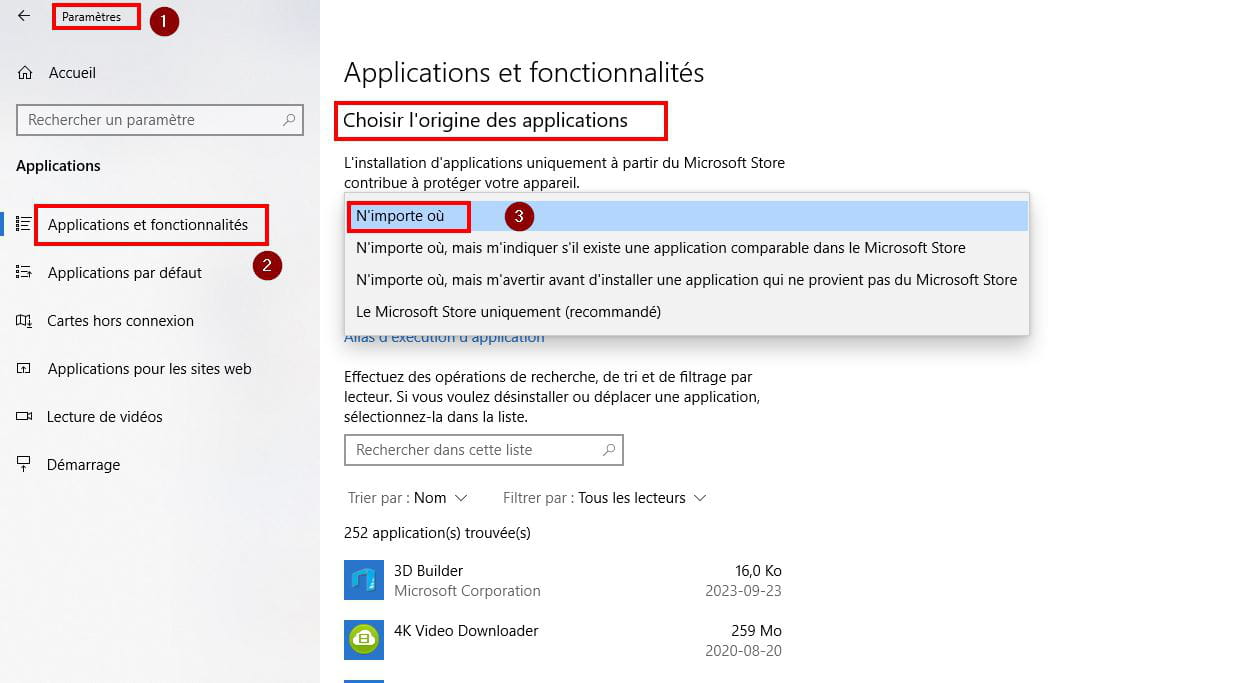
Task: Open the Applications pour les sites web icon
Action: click(x=24, y=369)
